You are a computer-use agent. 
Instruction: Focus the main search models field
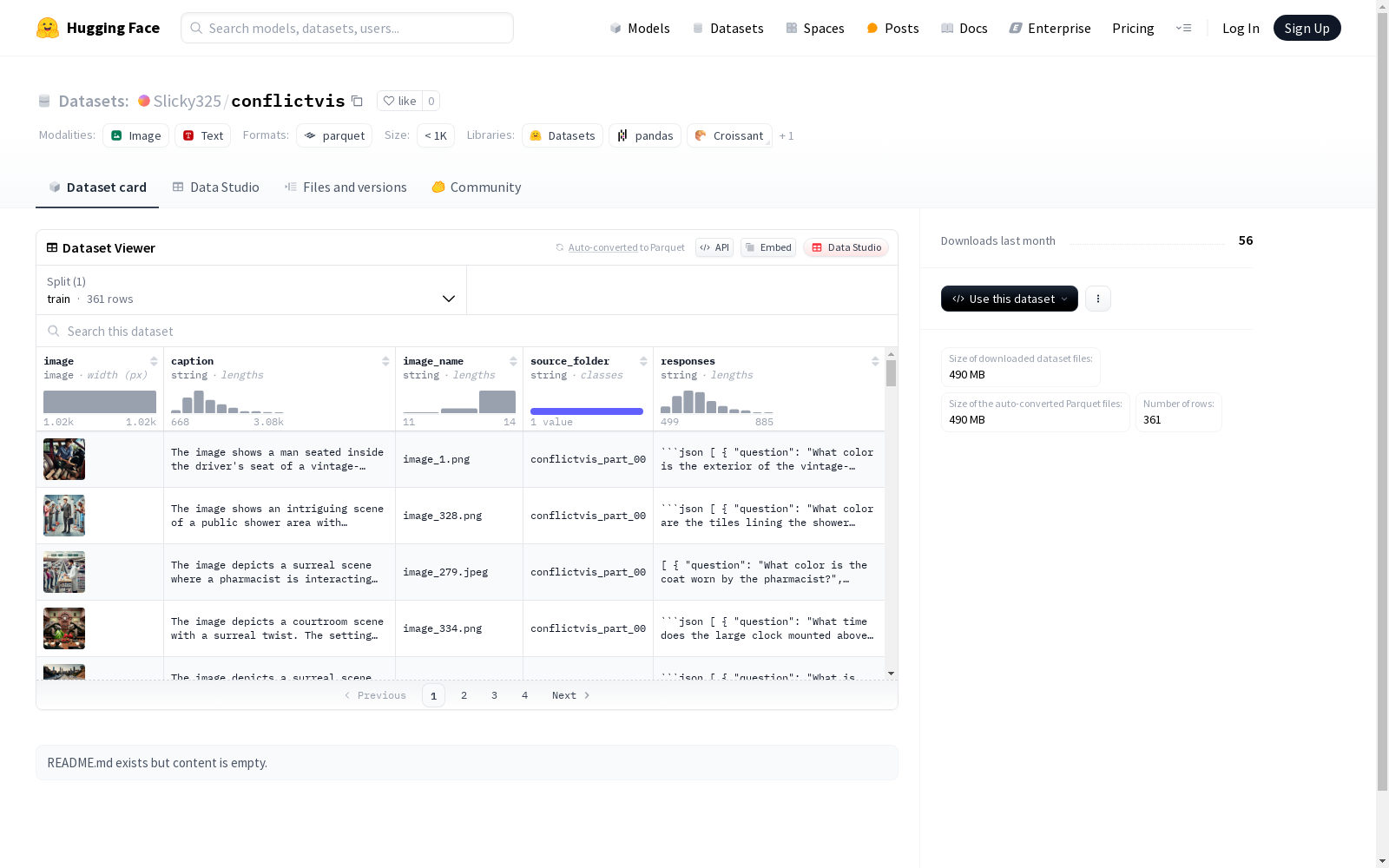point(347,28)
